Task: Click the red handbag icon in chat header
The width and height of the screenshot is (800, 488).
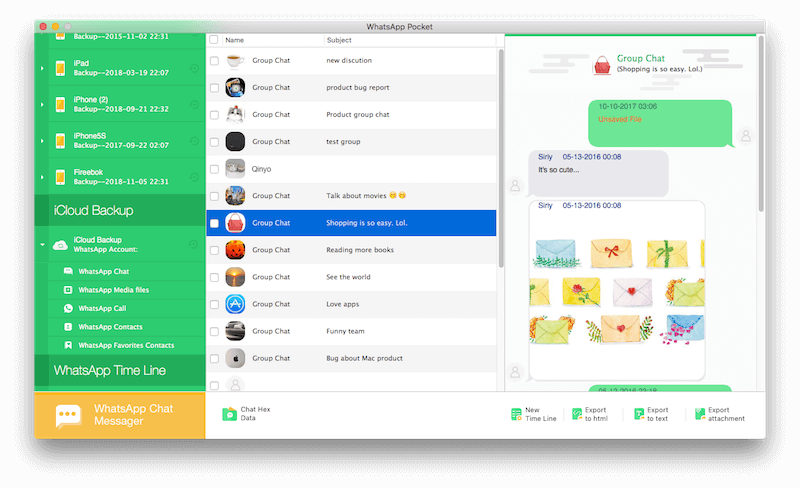Action: [602, 65]
